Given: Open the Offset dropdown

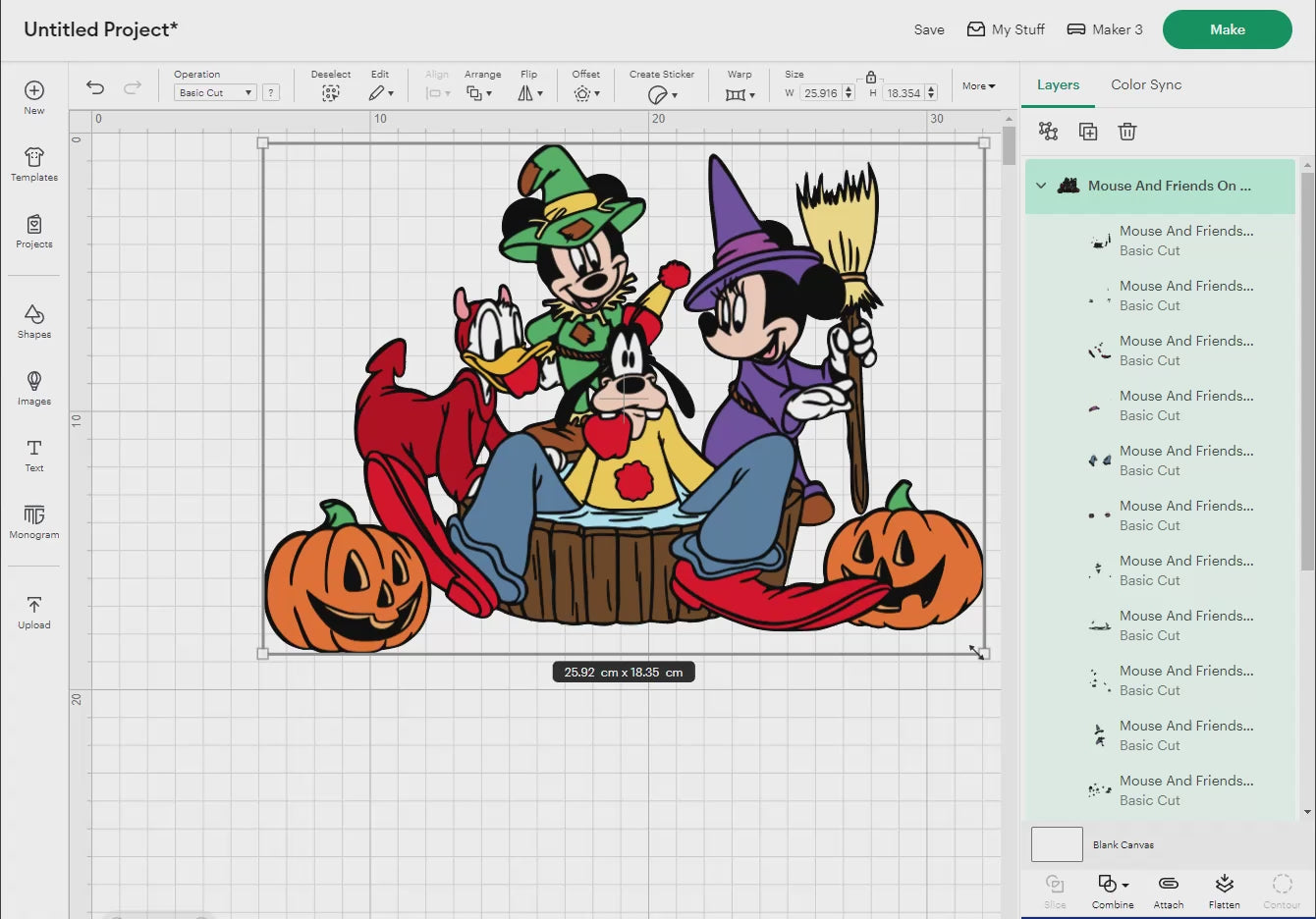Looking at the screenshot, I should click(586, 93).
